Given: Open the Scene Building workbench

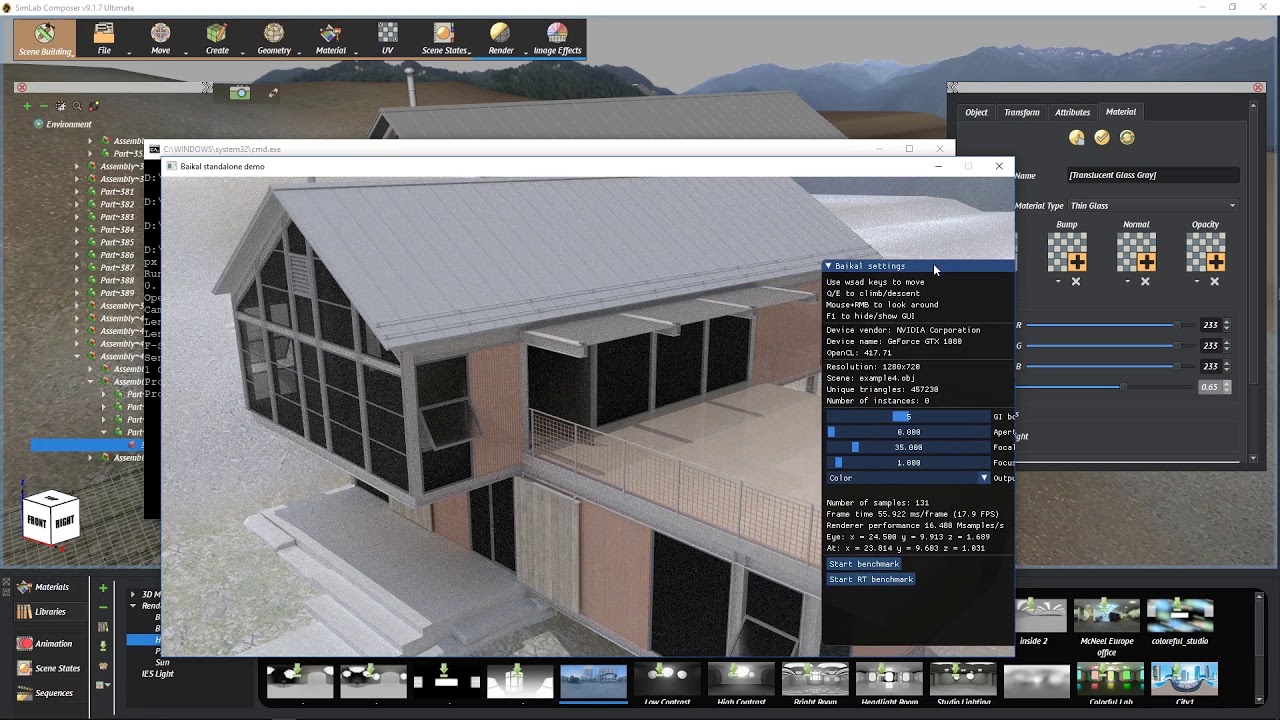Looking at the screenshot, I should [45, 40].
